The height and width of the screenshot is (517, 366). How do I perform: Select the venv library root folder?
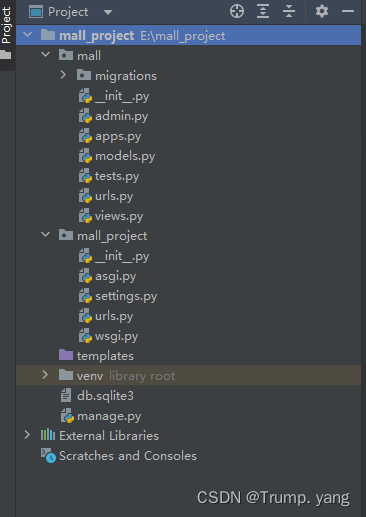(x=188, y=375)
